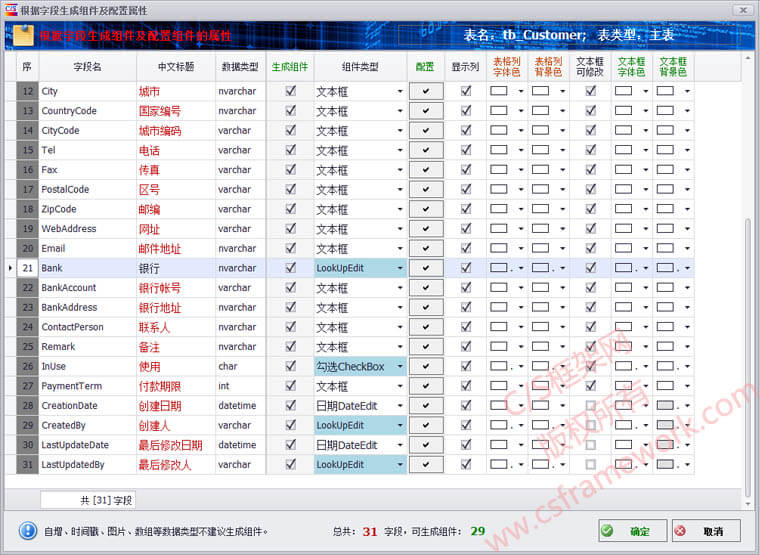Open the 勾选CheckBox component type dropdown for InUse
The image size is (760, 555).
tap(400, 366)
